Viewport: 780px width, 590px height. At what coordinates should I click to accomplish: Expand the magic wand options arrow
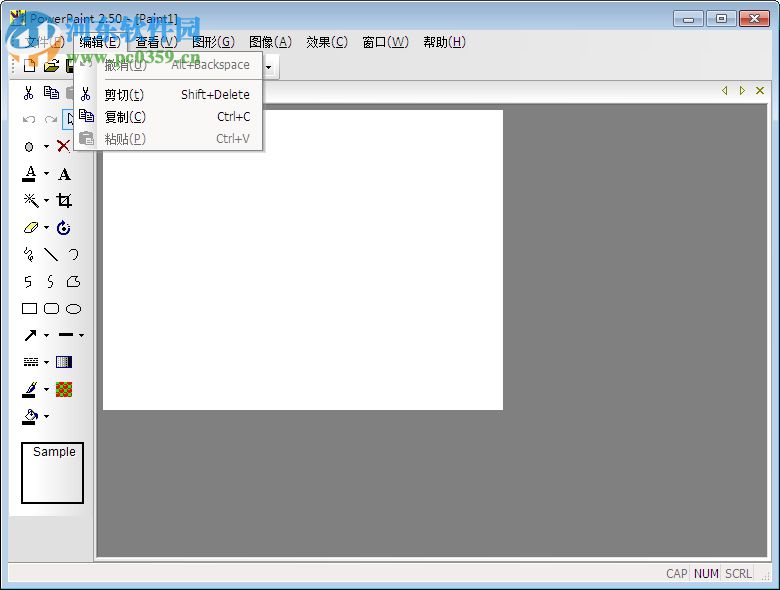tap(46, 200)
